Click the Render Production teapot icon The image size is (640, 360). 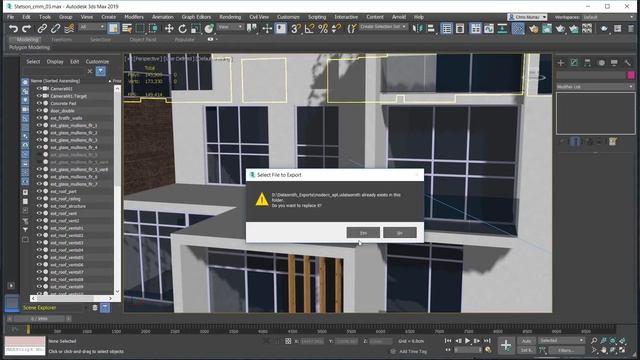click(x=560, y=29)
